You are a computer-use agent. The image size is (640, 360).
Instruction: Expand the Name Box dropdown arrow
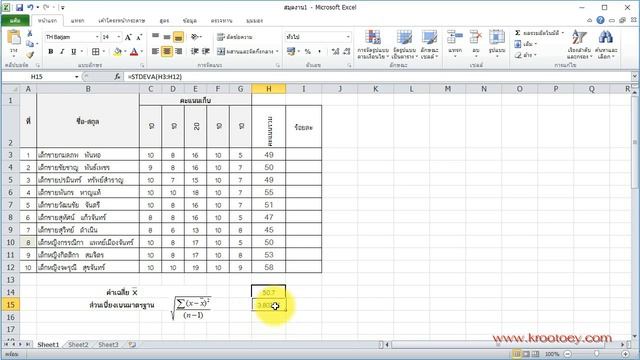76,76
